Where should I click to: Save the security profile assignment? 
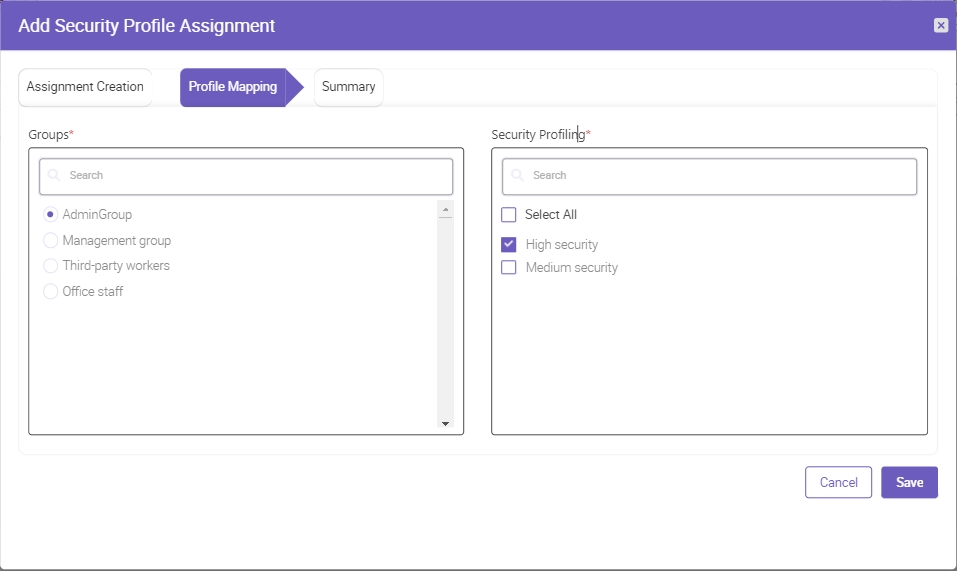pyautogui.click(x=909, y=483)
